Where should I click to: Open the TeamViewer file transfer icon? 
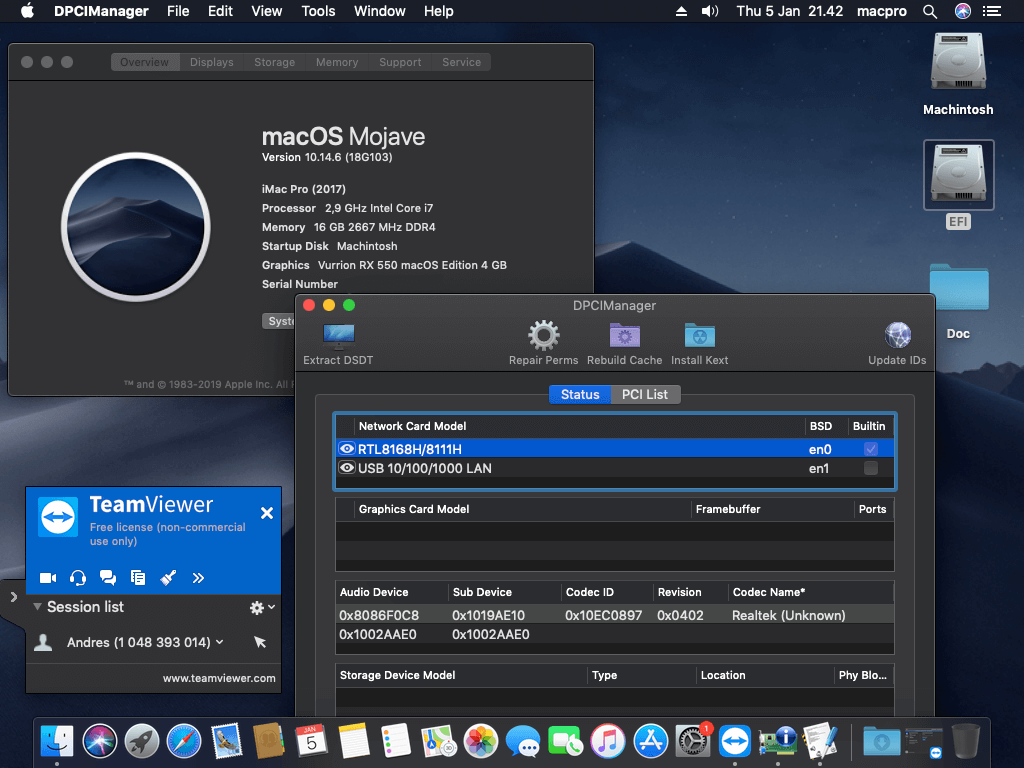[138, 578]
